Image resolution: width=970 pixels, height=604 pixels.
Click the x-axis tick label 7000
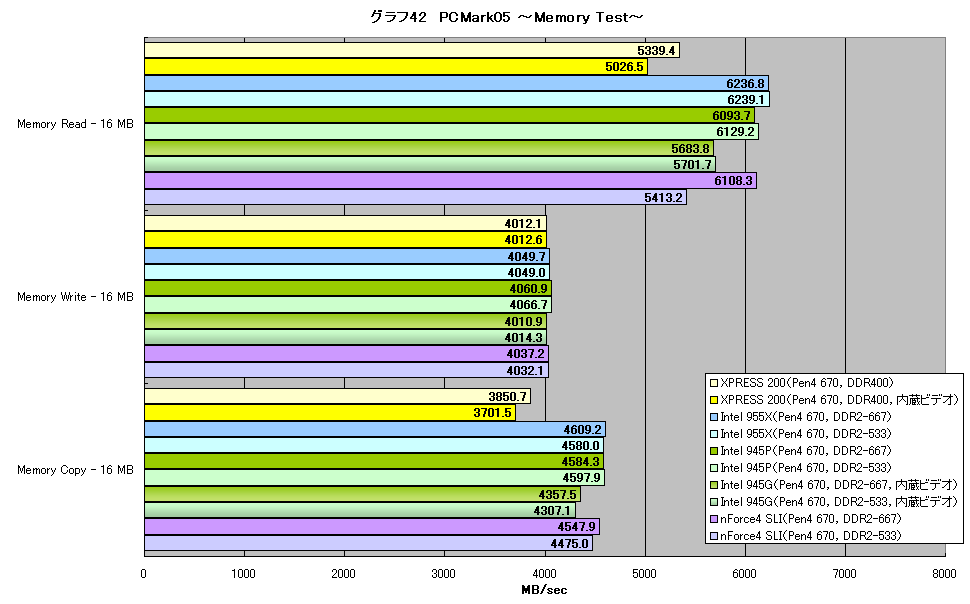point(844,574)
